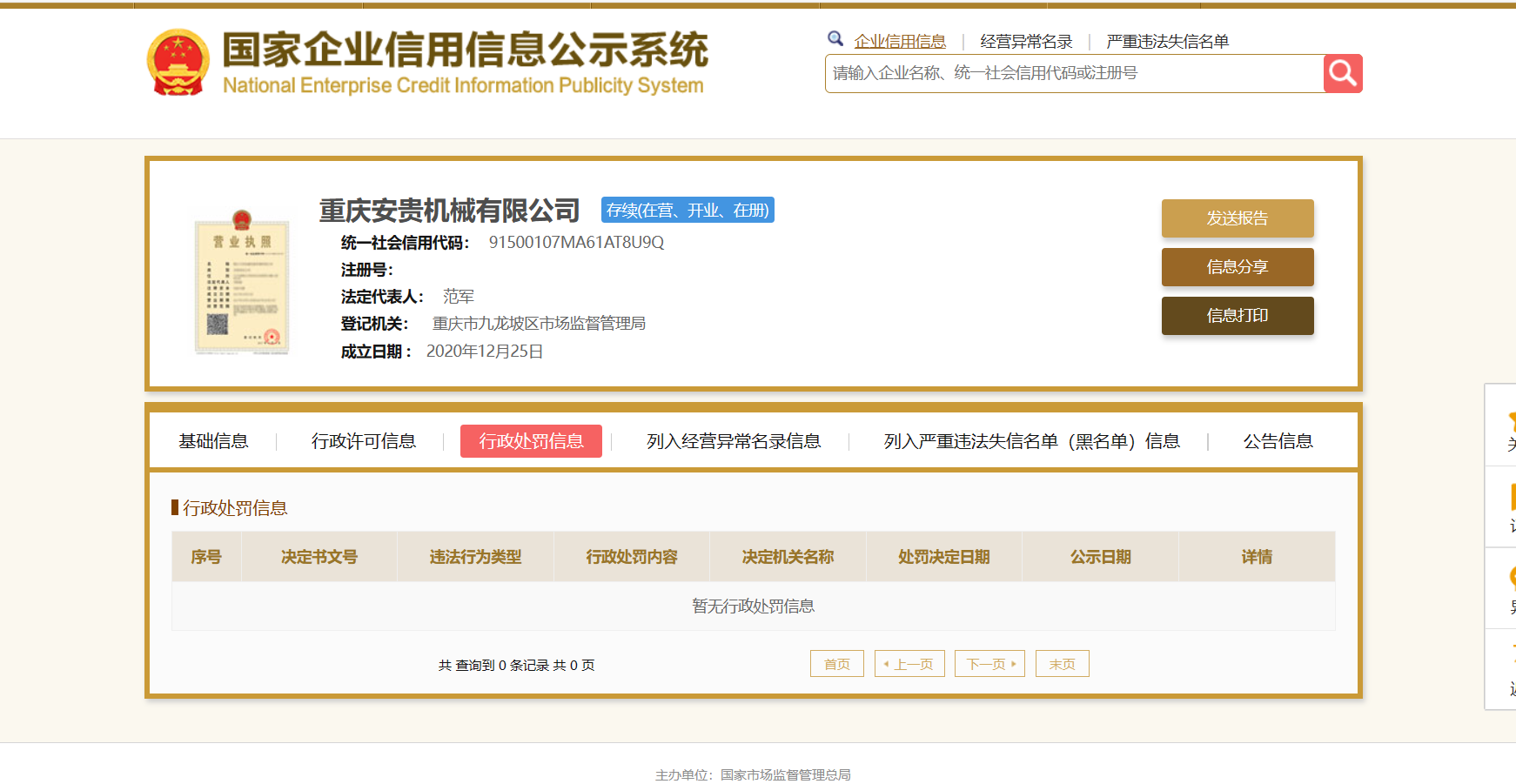This screenshot has width=1516, height=784.
Task: Switch to the 行政许可信息 tab
Action: coord(364,441)
